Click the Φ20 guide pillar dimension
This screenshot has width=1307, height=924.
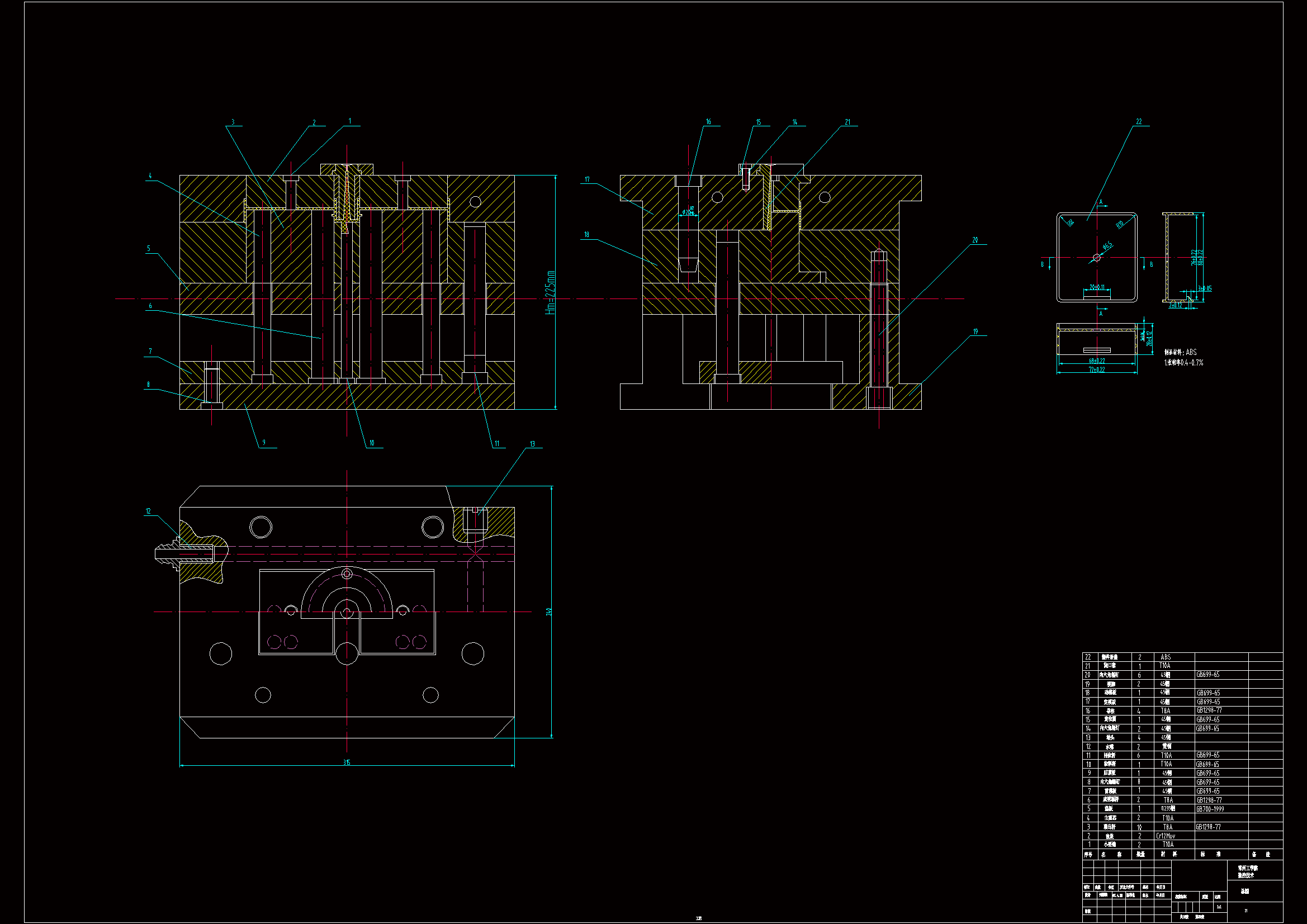(x=688, y=212)
